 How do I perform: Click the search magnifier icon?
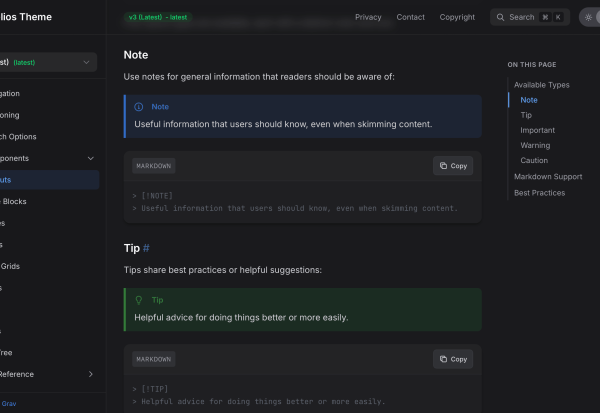(x=500, y=17)
